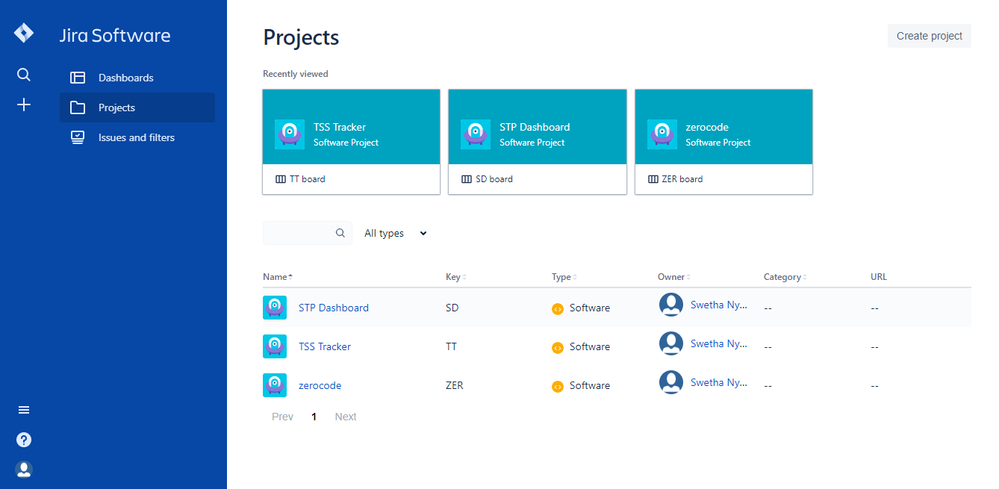999x489 pixels.
Task: Click the TSS Tracker card avatar icon
Action: coord(289,134)
